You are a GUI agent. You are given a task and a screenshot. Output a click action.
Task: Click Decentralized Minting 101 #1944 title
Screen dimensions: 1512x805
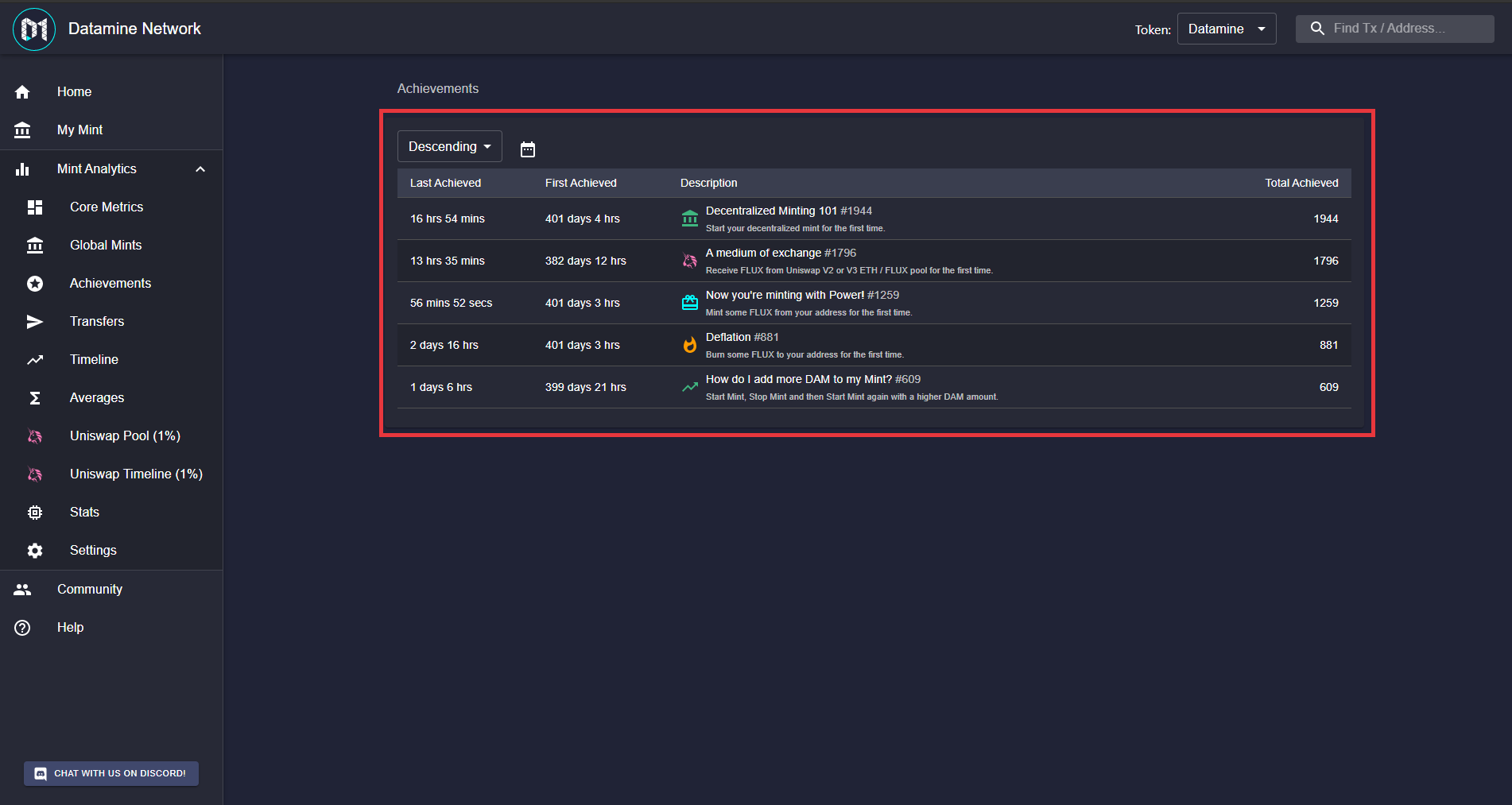click(x=789, y=211)
